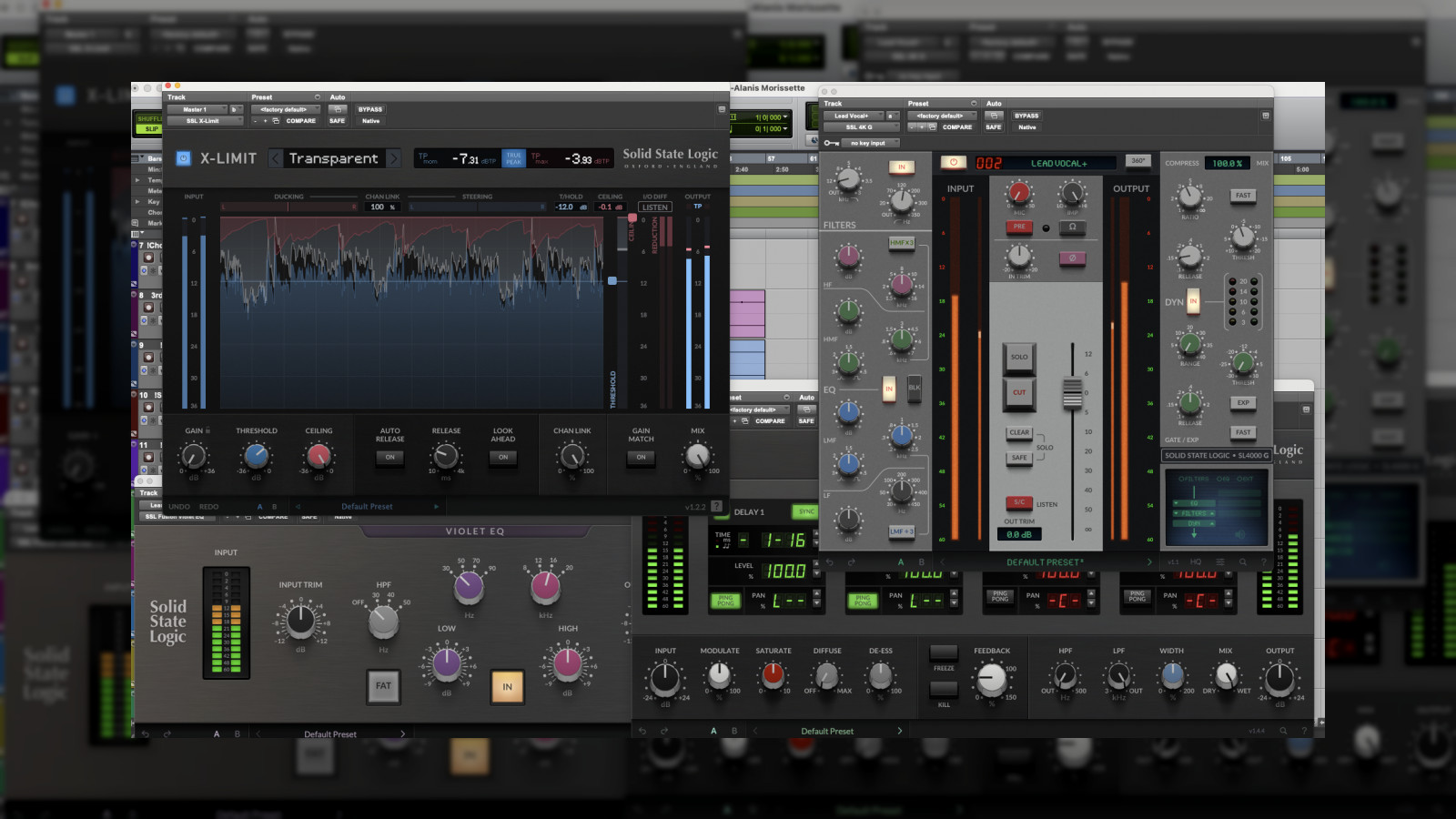1456x819 pixels.
Task: Click the redo arrow in Violet EQ footer
Action: pyautogui.click(x=167, y=733)
